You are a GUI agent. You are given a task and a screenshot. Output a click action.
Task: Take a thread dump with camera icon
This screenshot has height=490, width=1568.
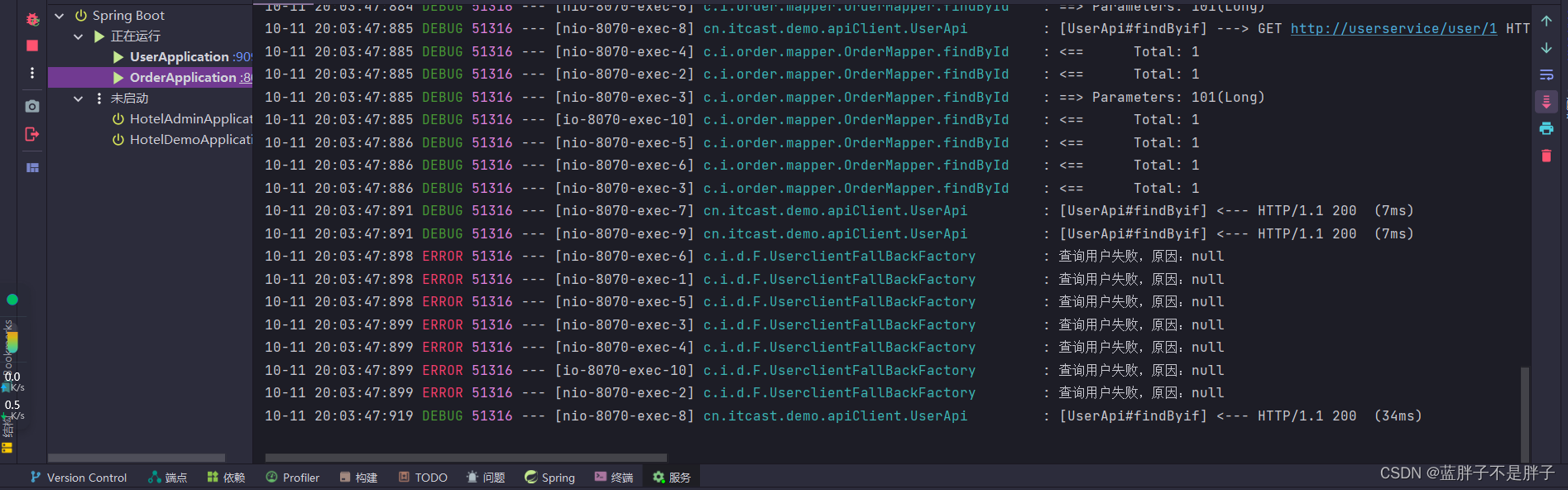(32, 106)
